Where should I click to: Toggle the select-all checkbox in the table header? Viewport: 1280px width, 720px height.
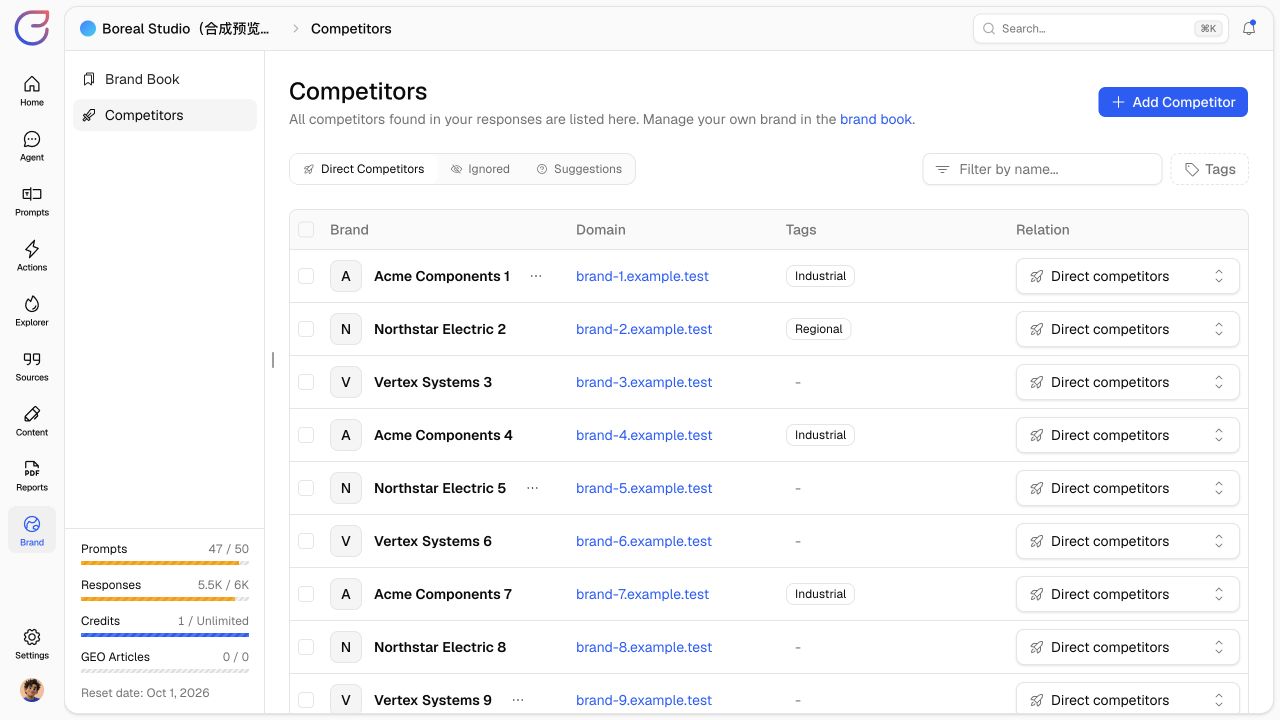[306, 230]
